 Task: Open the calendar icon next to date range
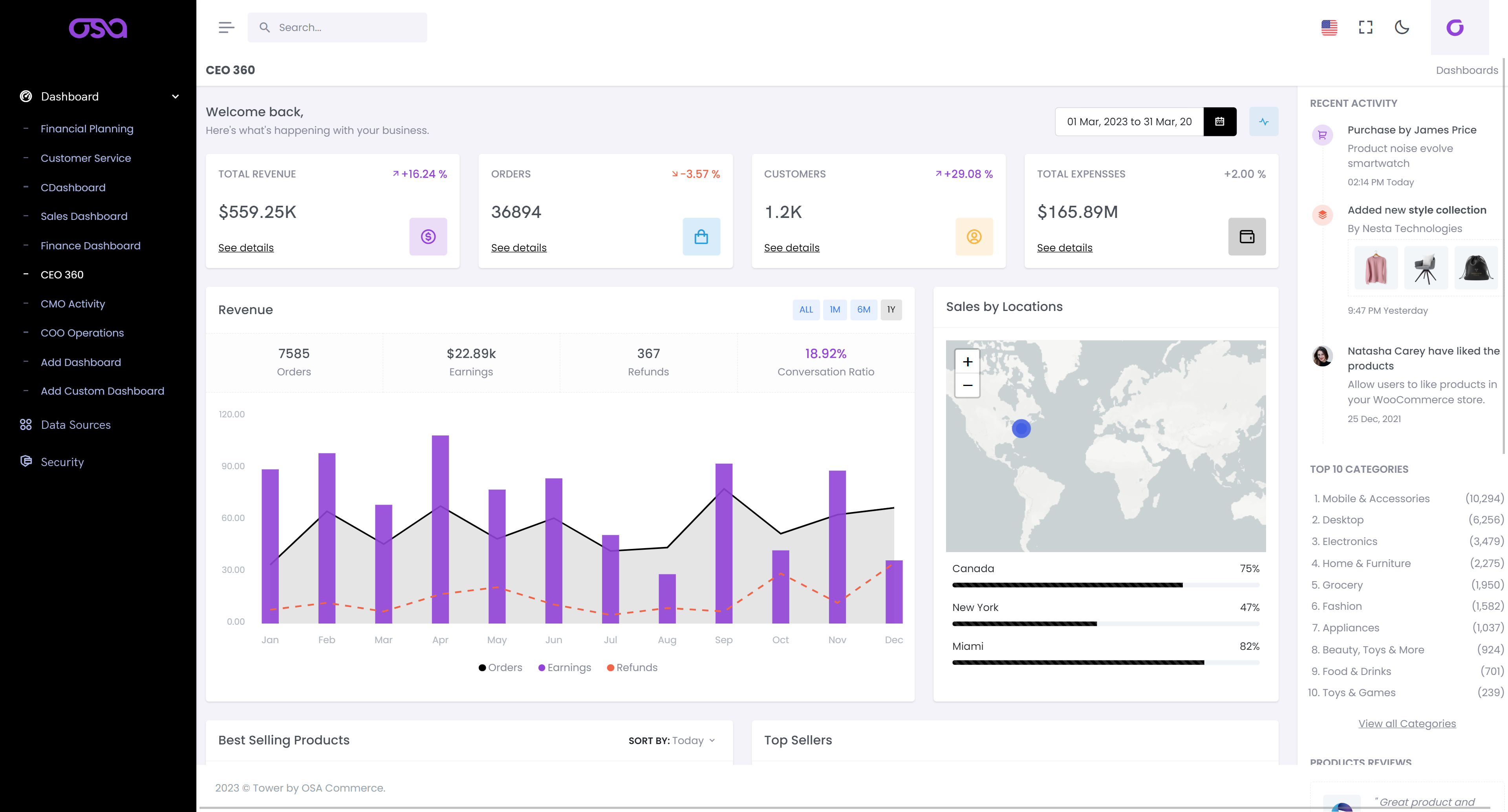[x=1220, y=121]
